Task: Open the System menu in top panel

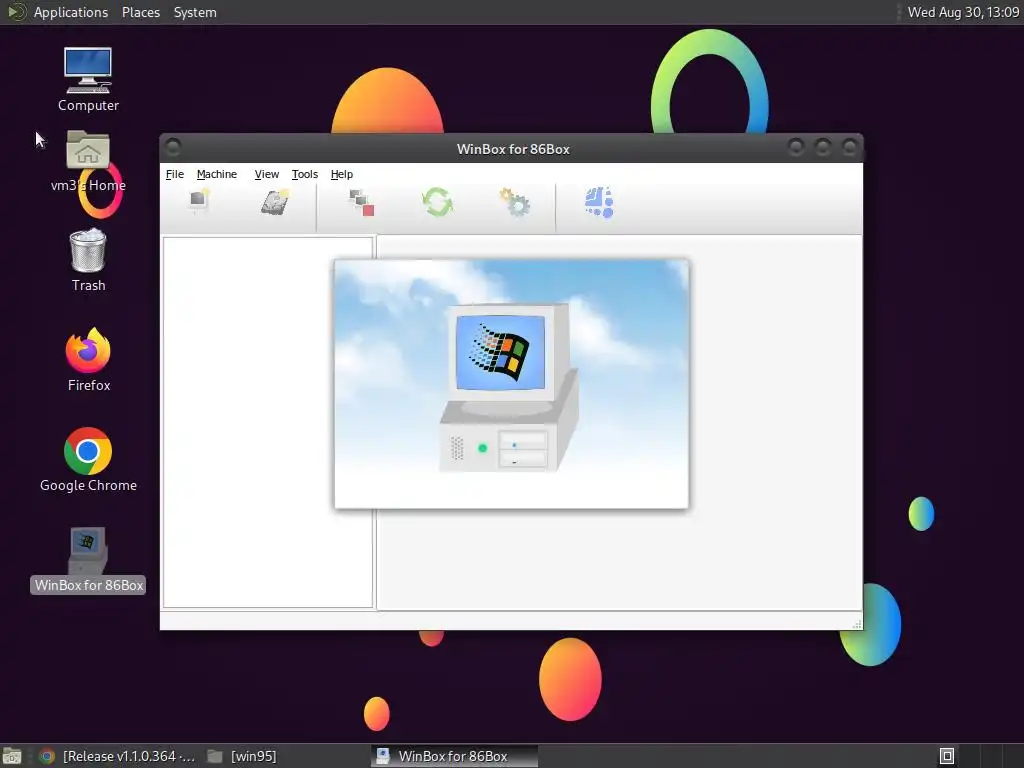Action: click(x=195, y=12)
